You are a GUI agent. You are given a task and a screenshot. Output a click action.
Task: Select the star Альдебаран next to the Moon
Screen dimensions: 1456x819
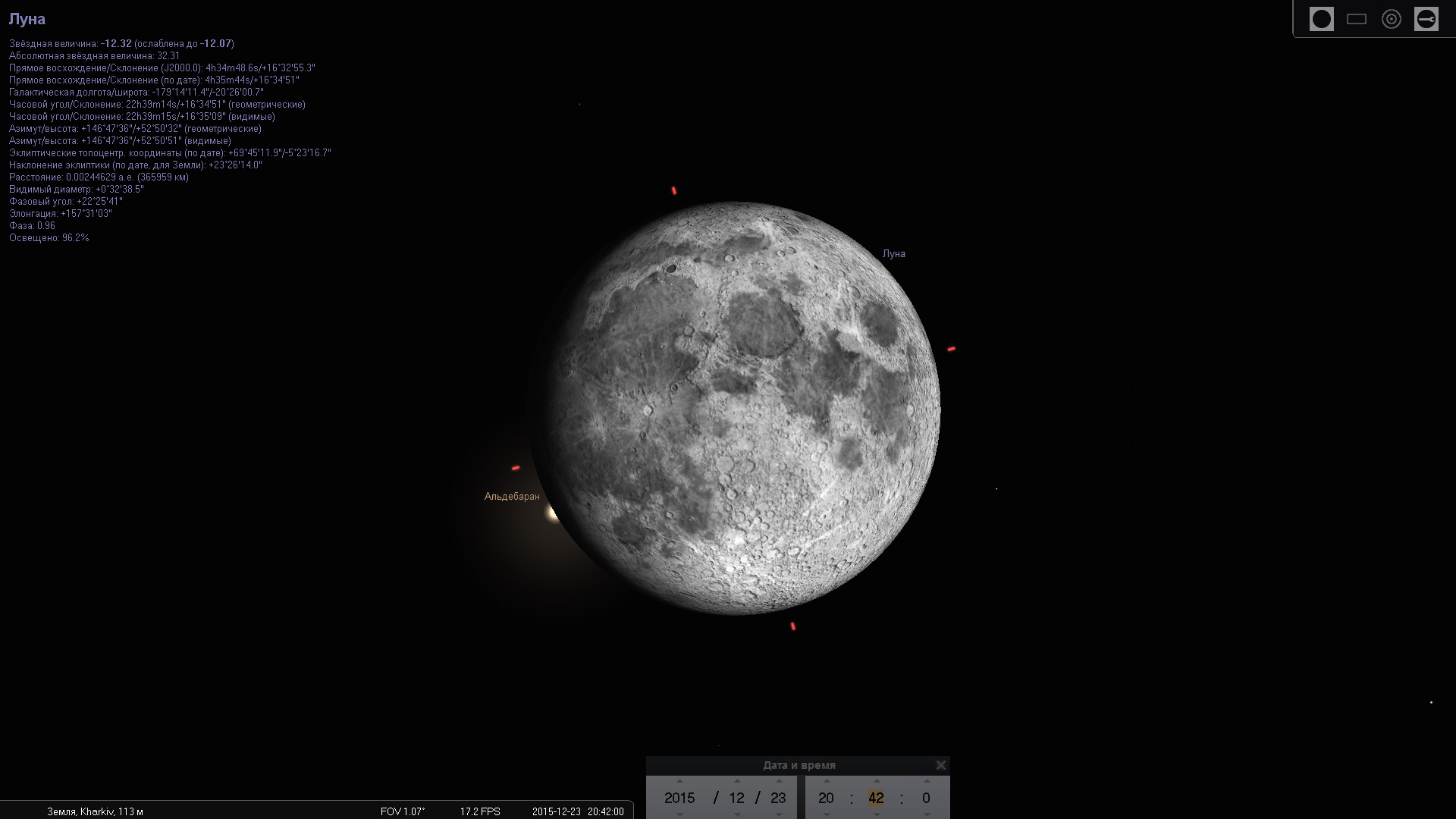tap(551, 514)
